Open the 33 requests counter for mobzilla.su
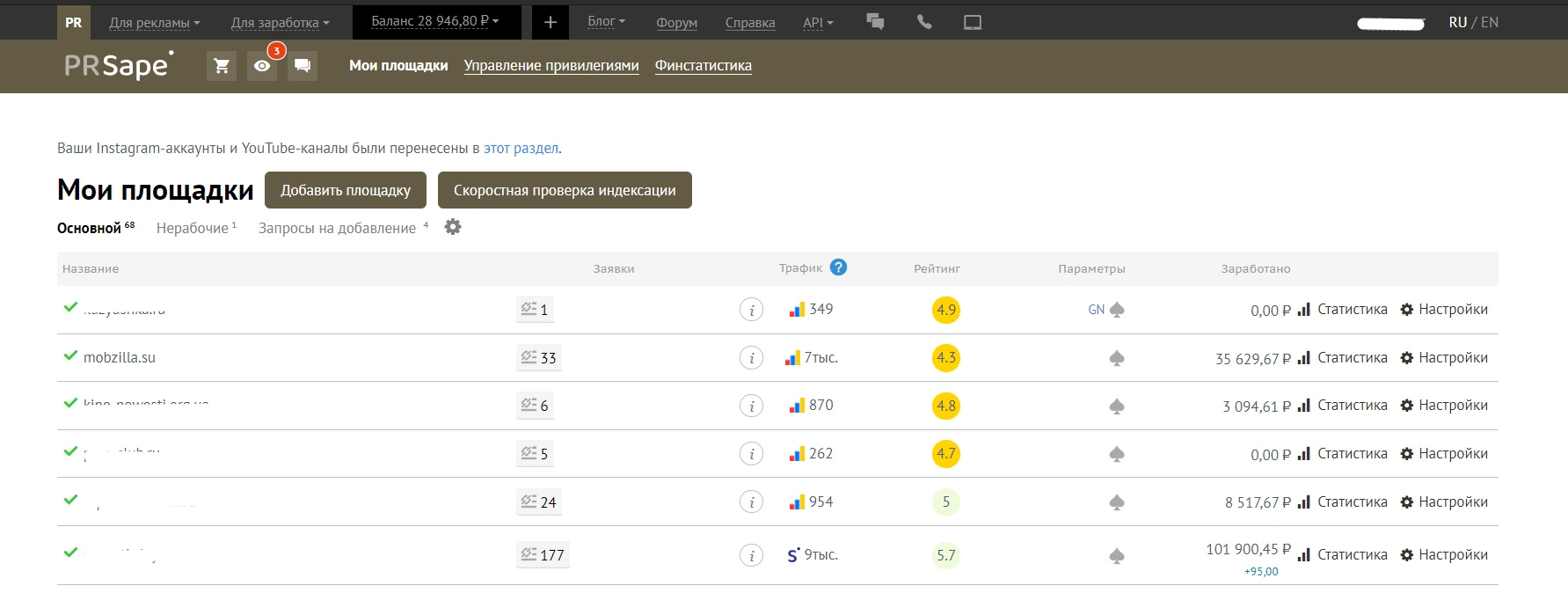 (x=538, y=358)
